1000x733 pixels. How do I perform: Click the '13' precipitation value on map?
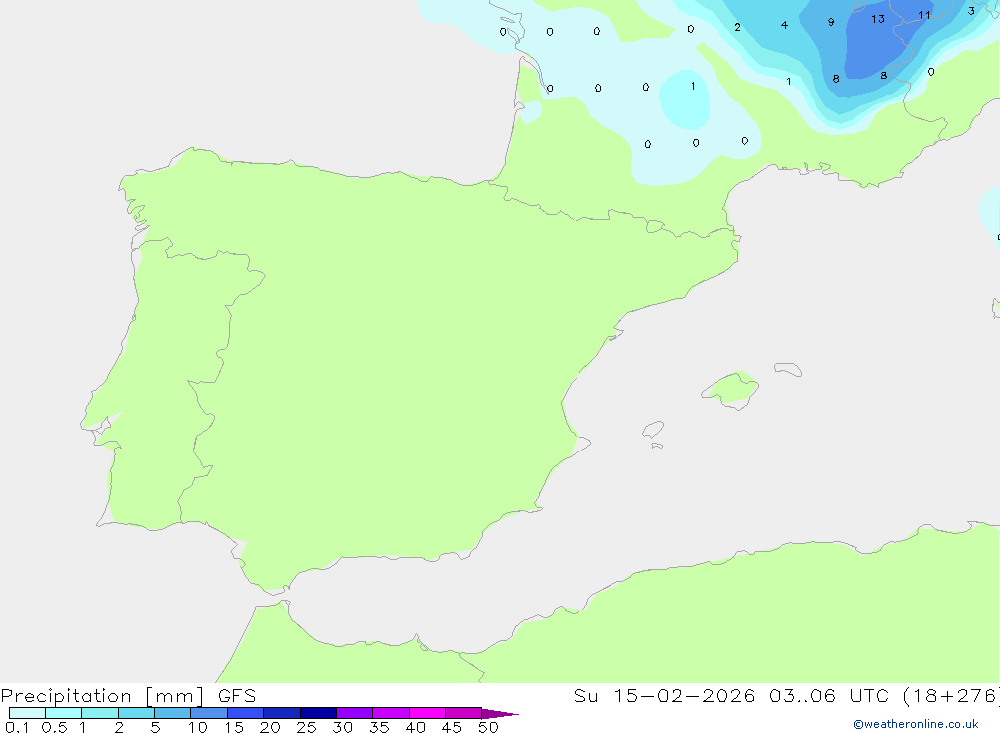[878, 19]
